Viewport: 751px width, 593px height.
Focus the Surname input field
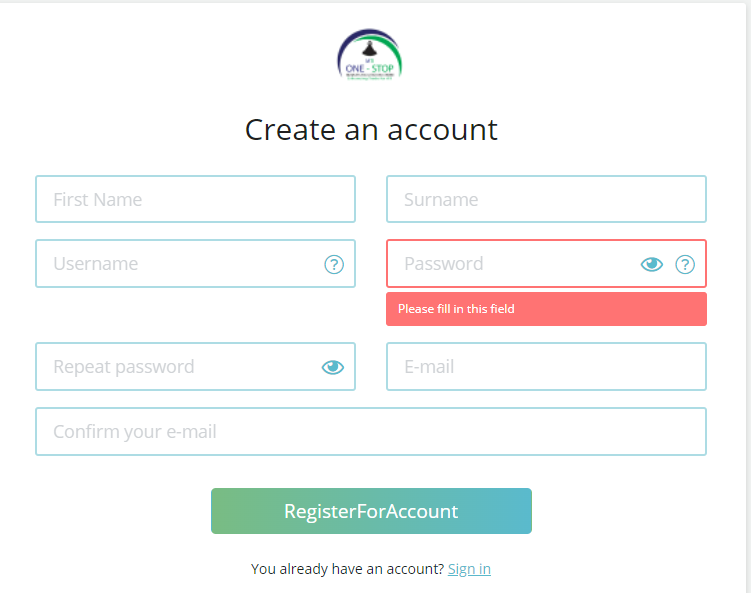point(546,199)
